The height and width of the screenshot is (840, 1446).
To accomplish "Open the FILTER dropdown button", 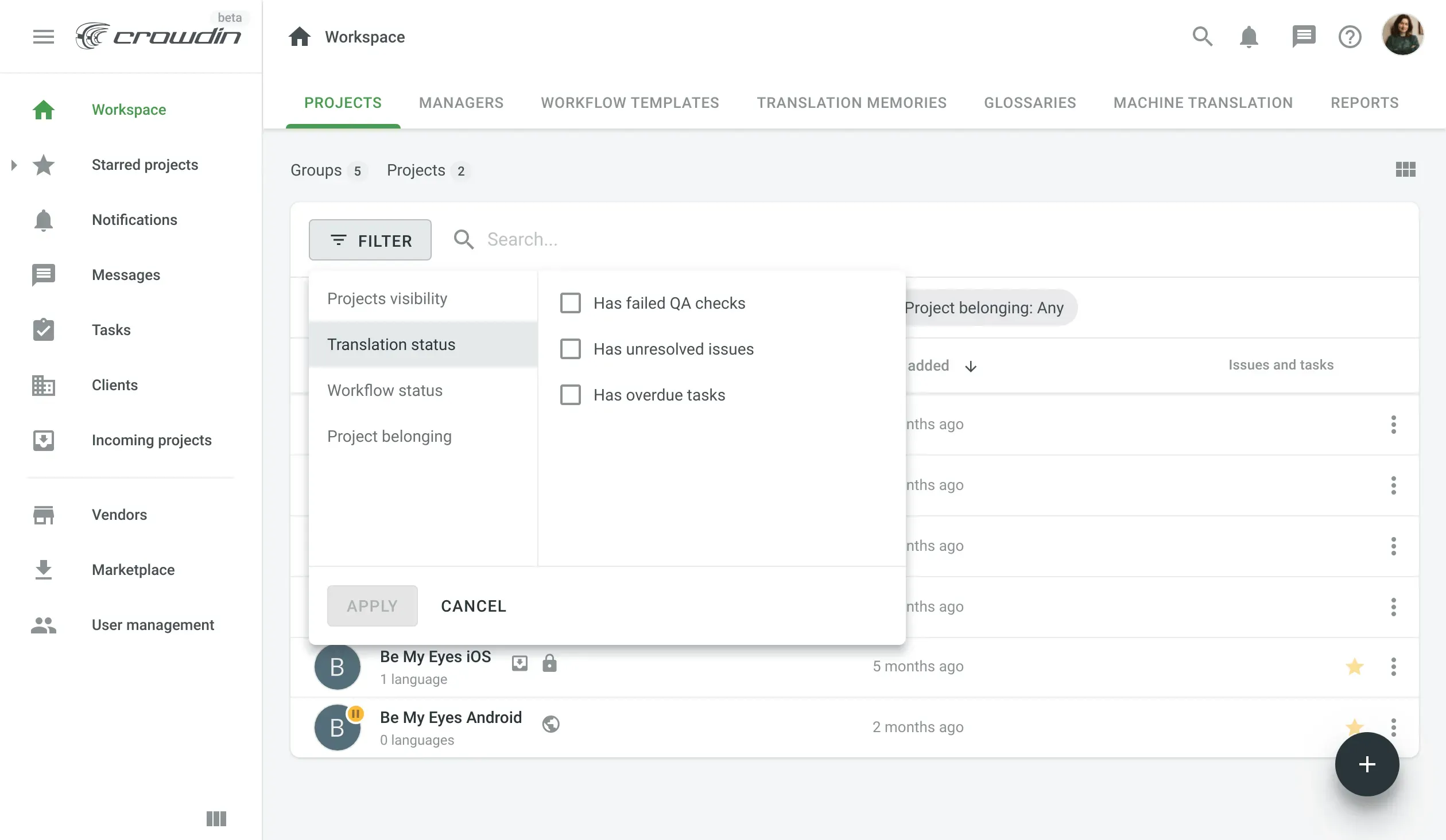I will (370, 240).
